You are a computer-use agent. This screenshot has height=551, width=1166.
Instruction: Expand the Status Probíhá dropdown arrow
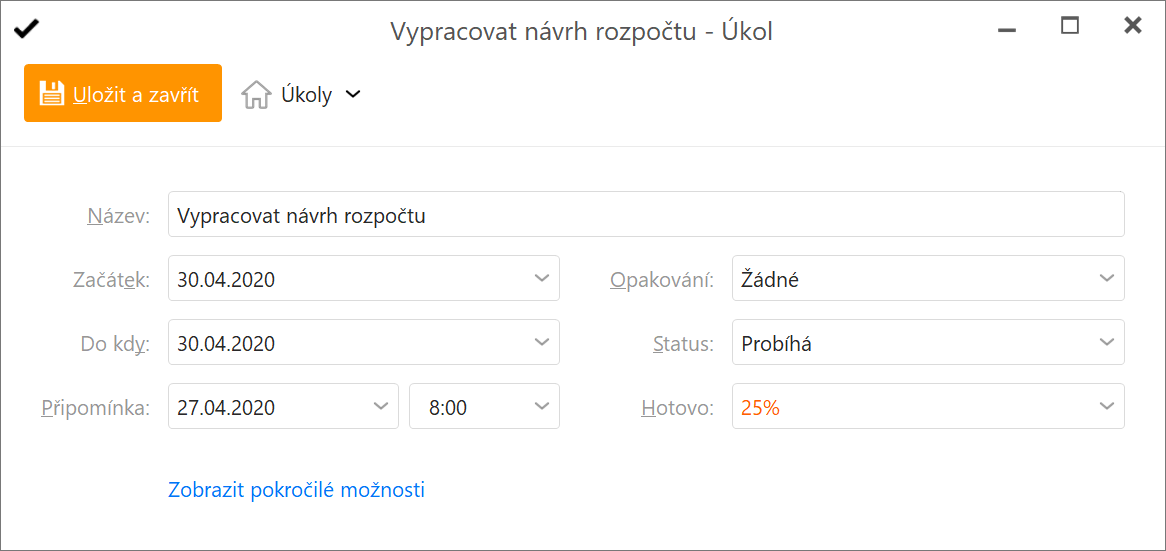(x=1107, y=342)
